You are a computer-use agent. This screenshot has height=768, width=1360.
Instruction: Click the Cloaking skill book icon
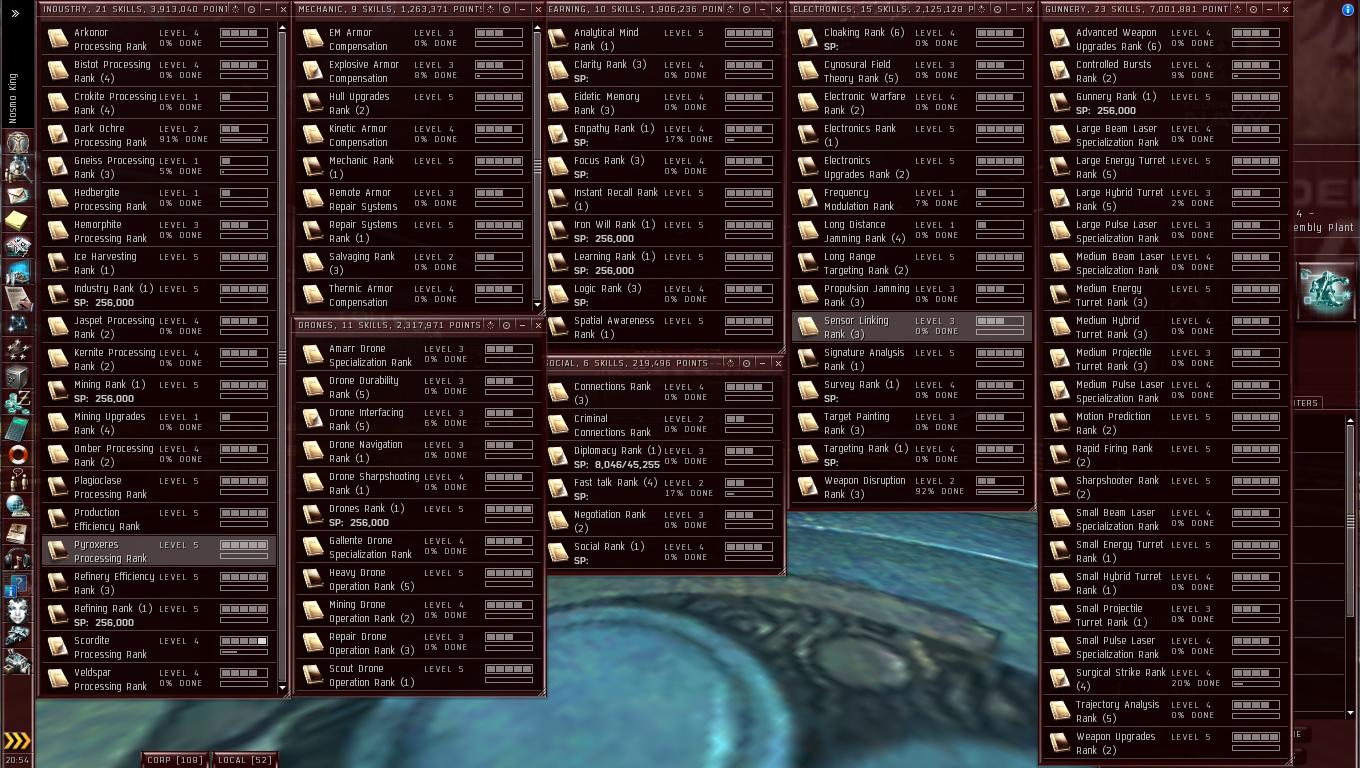pyautogui.click(x=808, y=39)
